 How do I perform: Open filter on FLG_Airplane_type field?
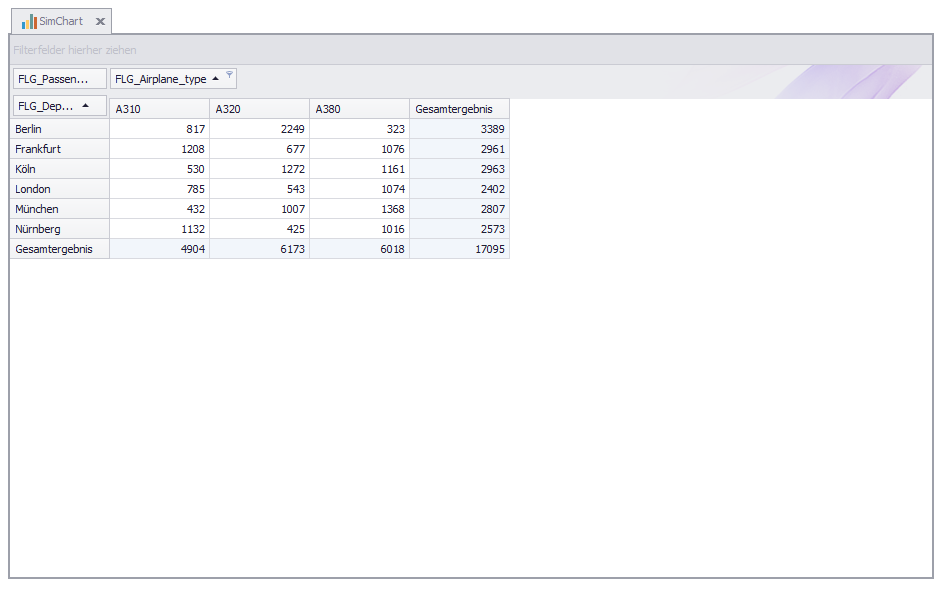pos(229,74)
